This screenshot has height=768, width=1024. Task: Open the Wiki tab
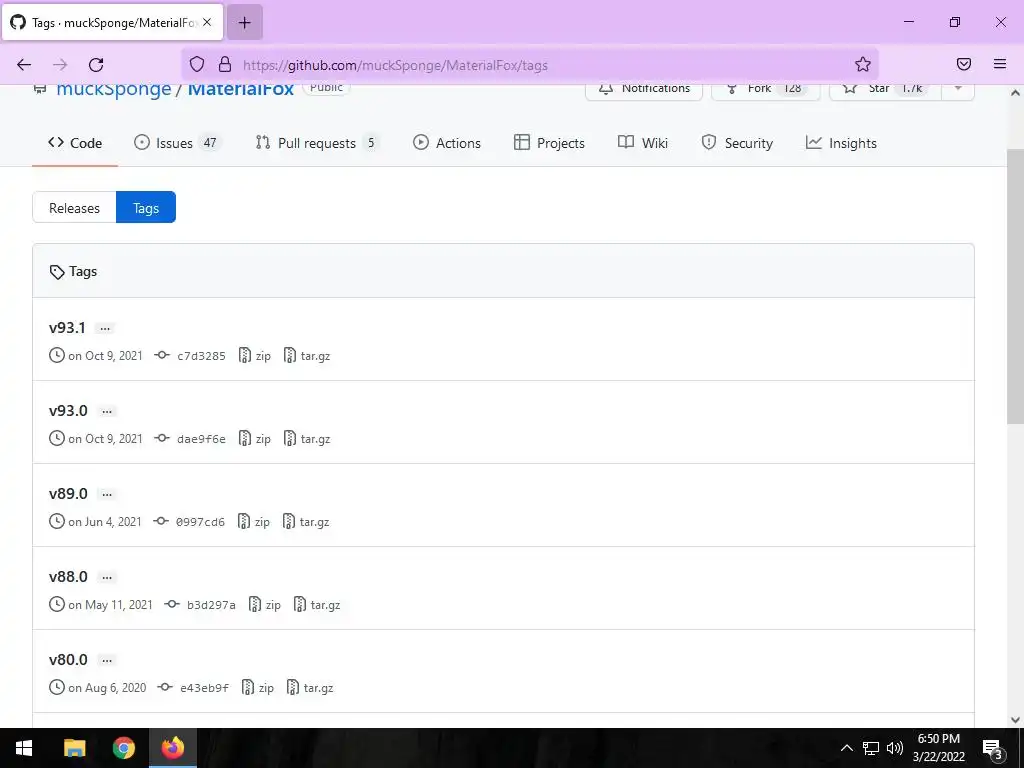tap(643, 143)
